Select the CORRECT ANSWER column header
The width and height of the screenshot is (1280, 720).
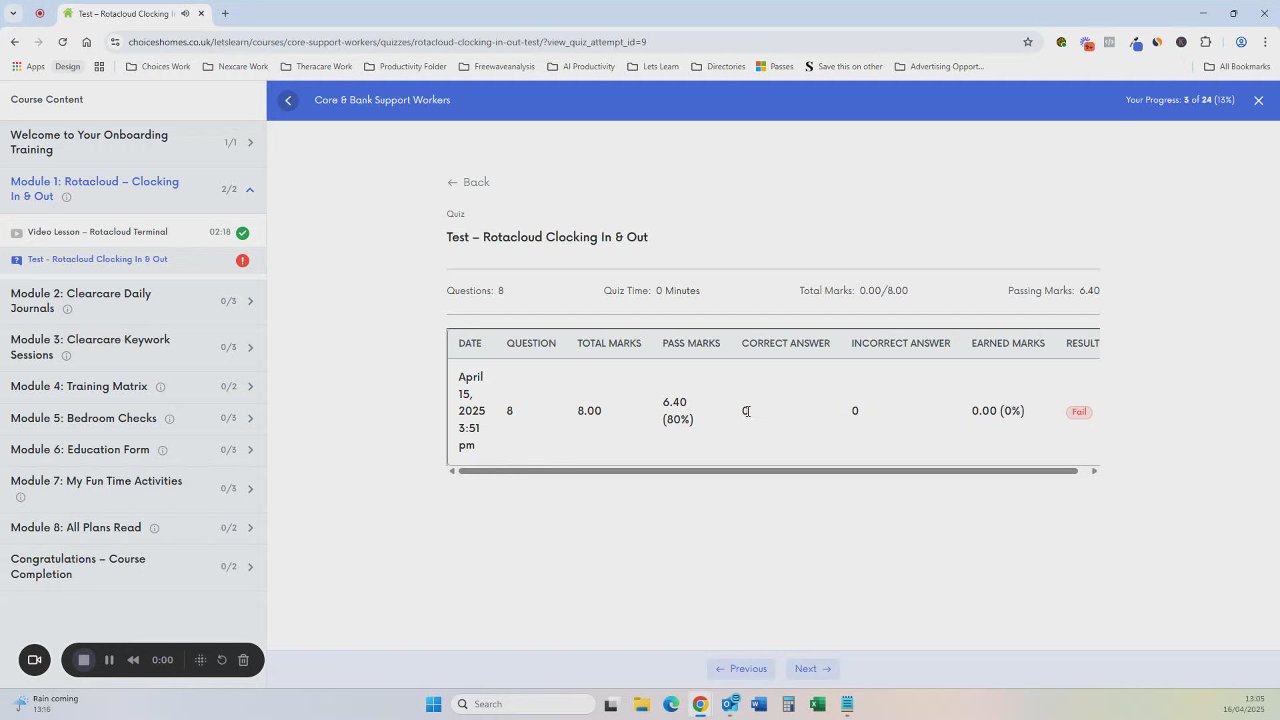(x=786, y=344)
